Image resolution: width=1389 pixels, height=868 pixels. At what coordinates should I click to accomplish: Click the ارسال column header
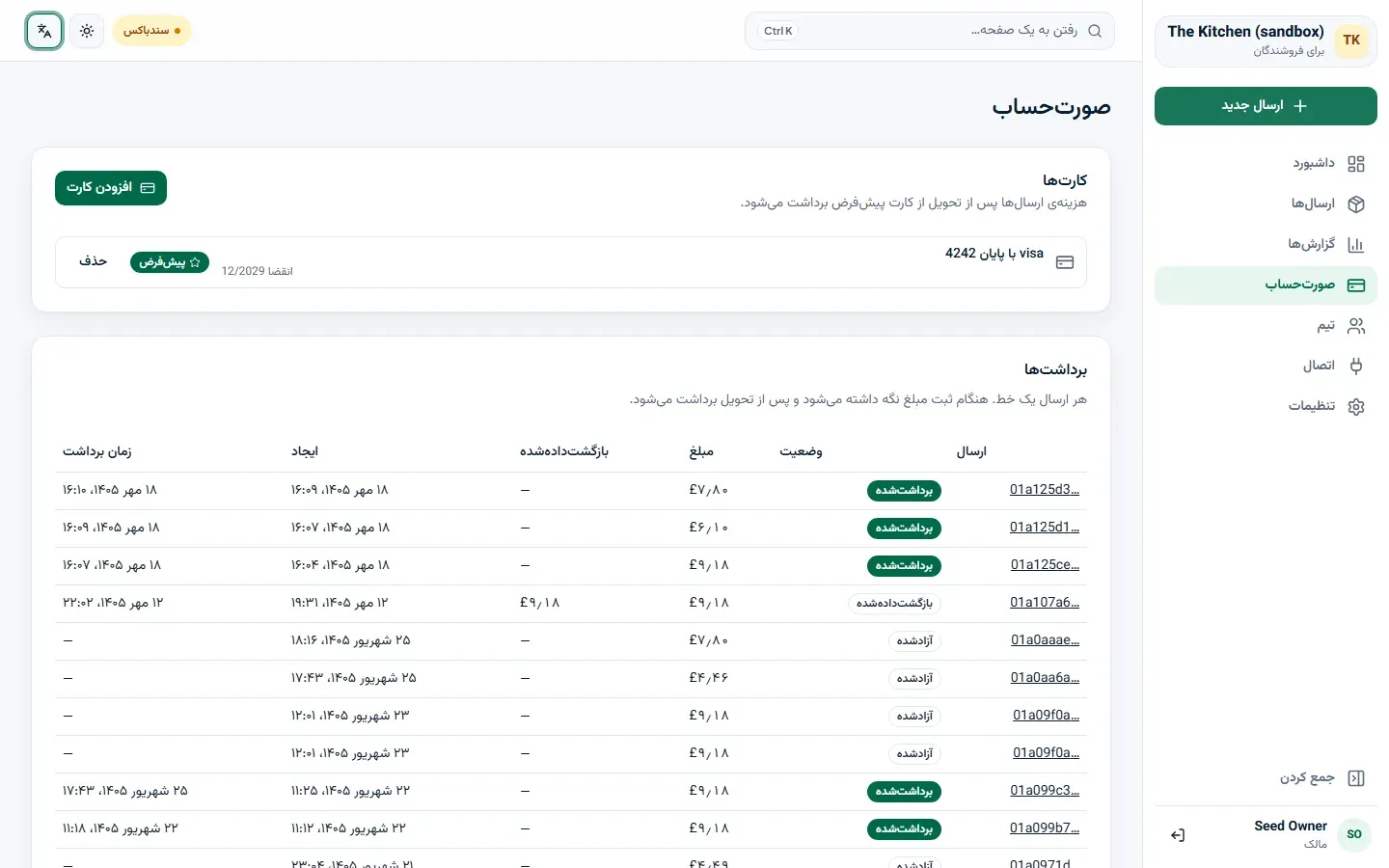(x=971, y=451)
